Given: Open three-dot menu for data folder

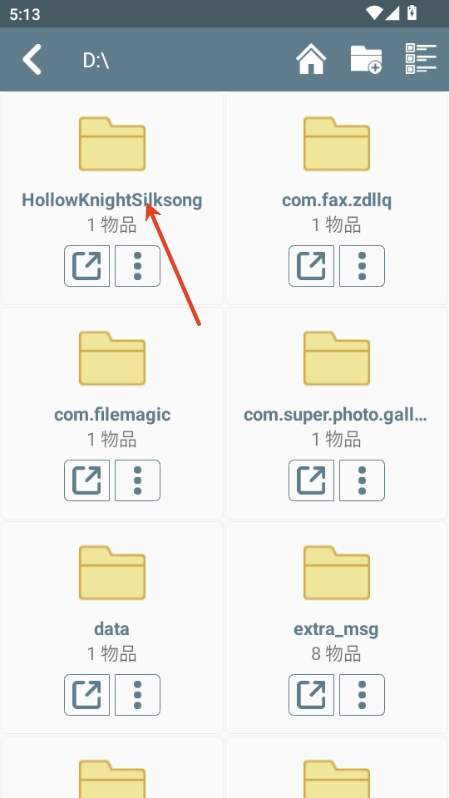Looking at the screenshot, I should (137, 695).
